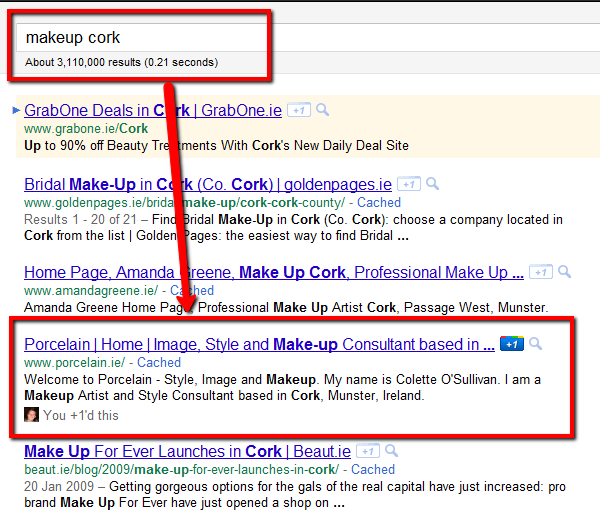Open Cached link for porcelain.ie
This screenshot has height=524, width=600.
tap(159, 362)
